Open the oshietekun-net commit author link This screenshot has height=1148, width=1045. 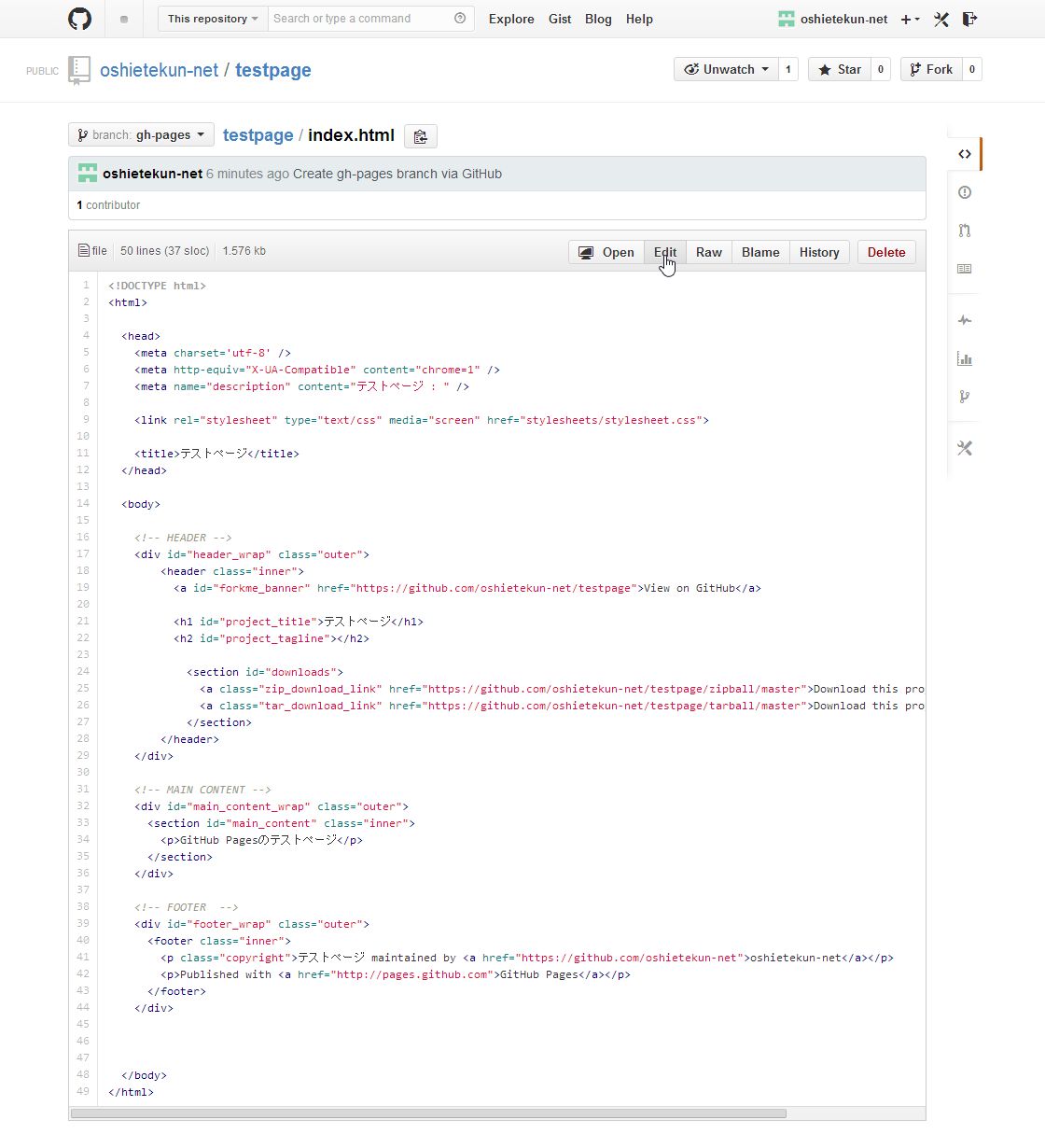(152, 174)
